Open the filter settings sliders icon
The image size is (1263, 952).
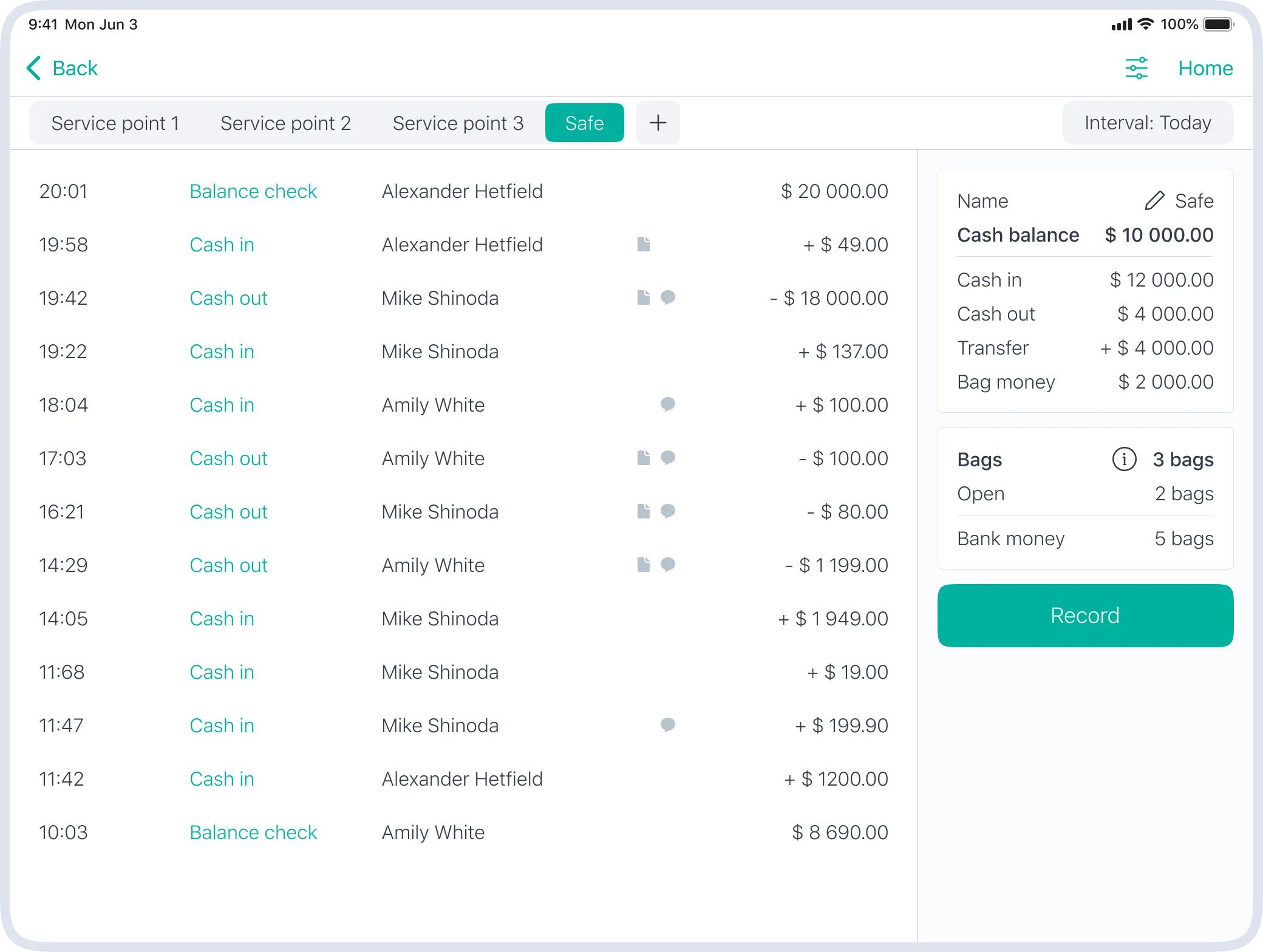click(x=1136, y=68)
